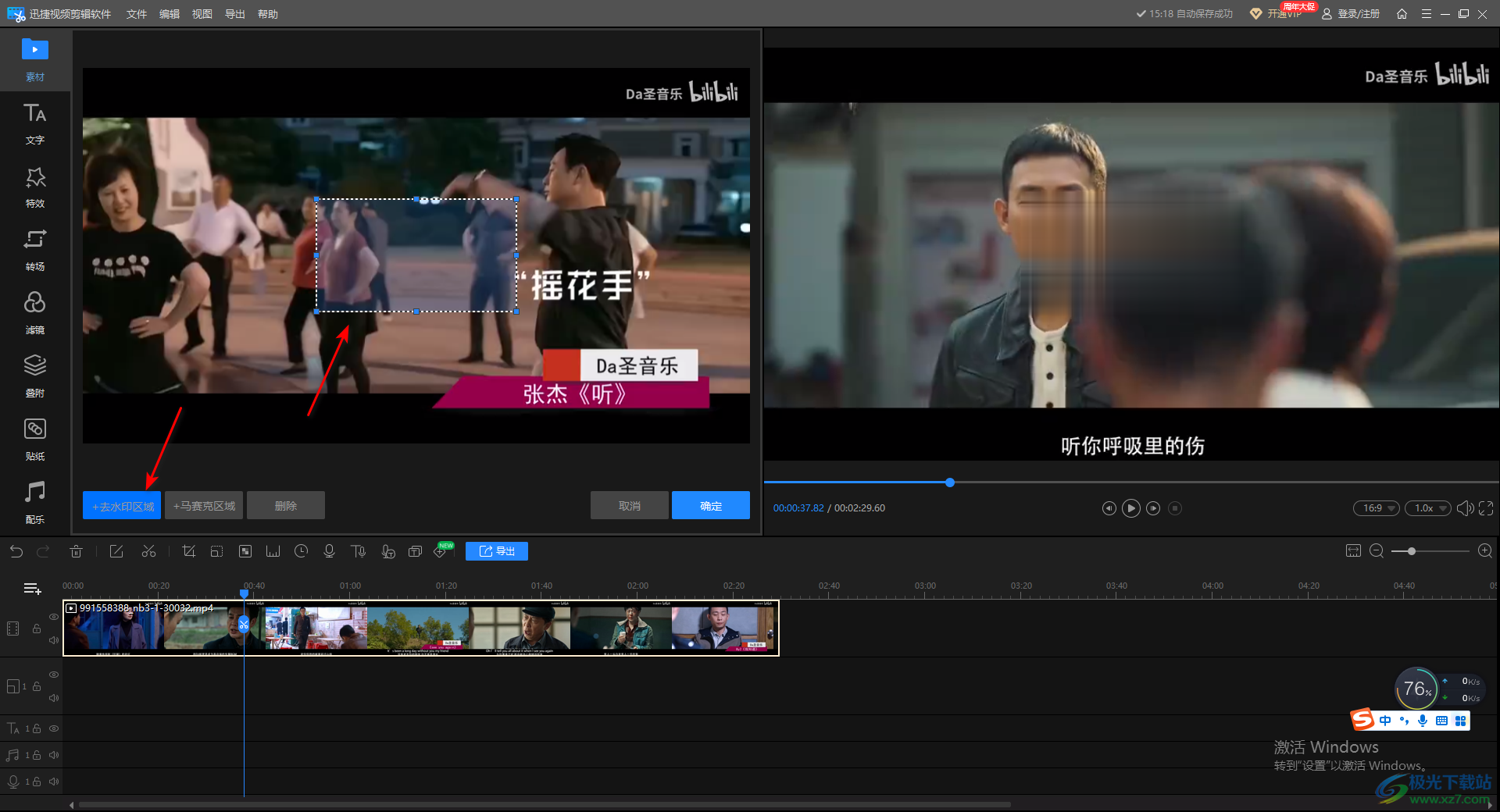
Task: Click the subtitle frames icon
Action: click(x=415, y=551)
